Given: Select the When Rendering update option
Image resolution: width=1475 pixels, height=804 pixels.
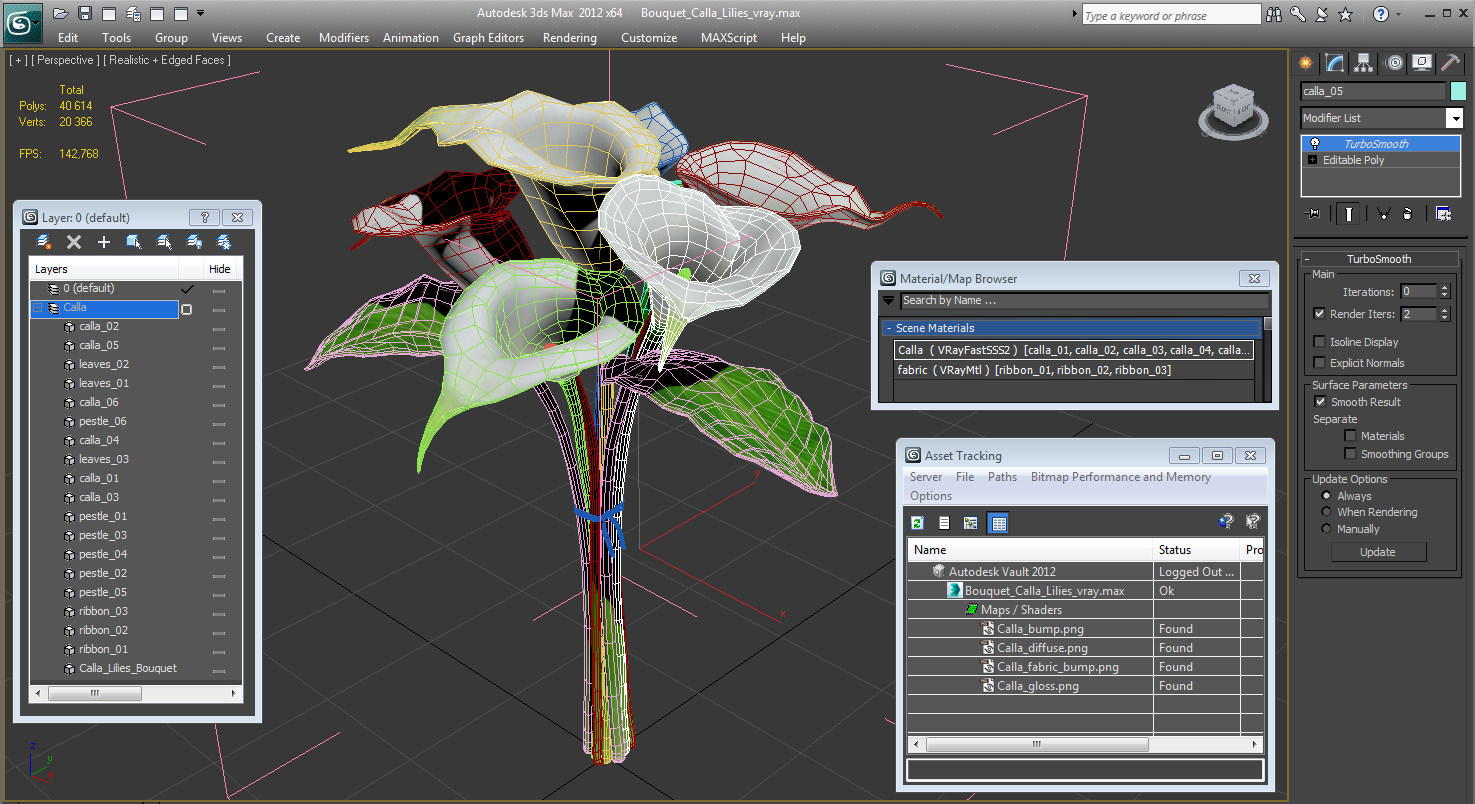Looking at the screenshot, I should pyautogui.click(x=1327, y=512).
